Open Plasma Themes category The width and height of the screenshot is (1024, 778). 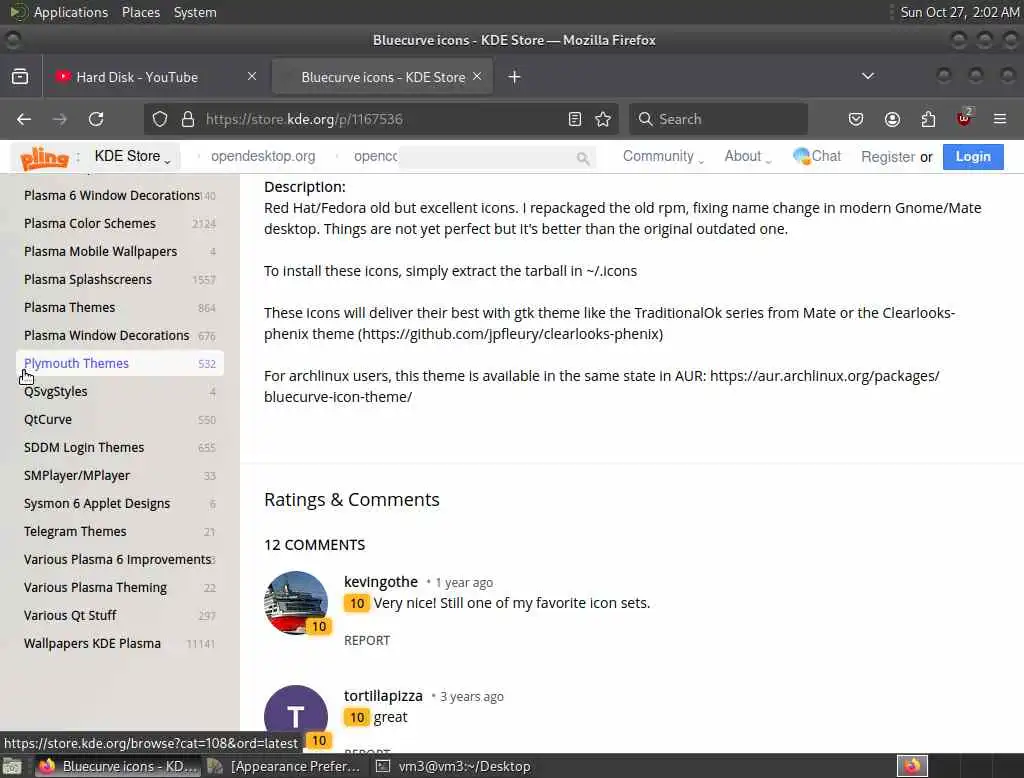120,308
